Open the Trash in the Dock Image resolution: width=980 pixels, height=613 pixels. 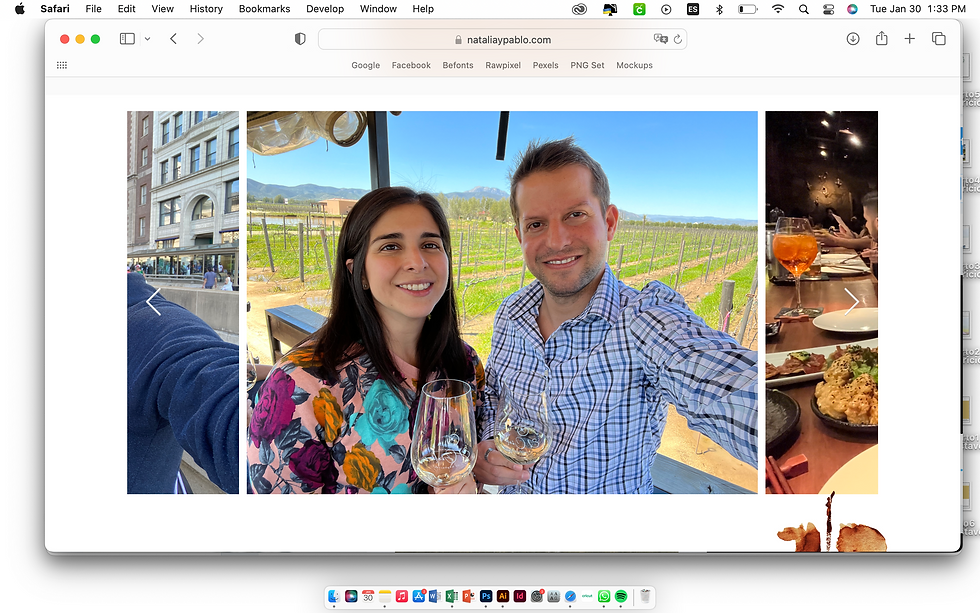tap(645, 596)
